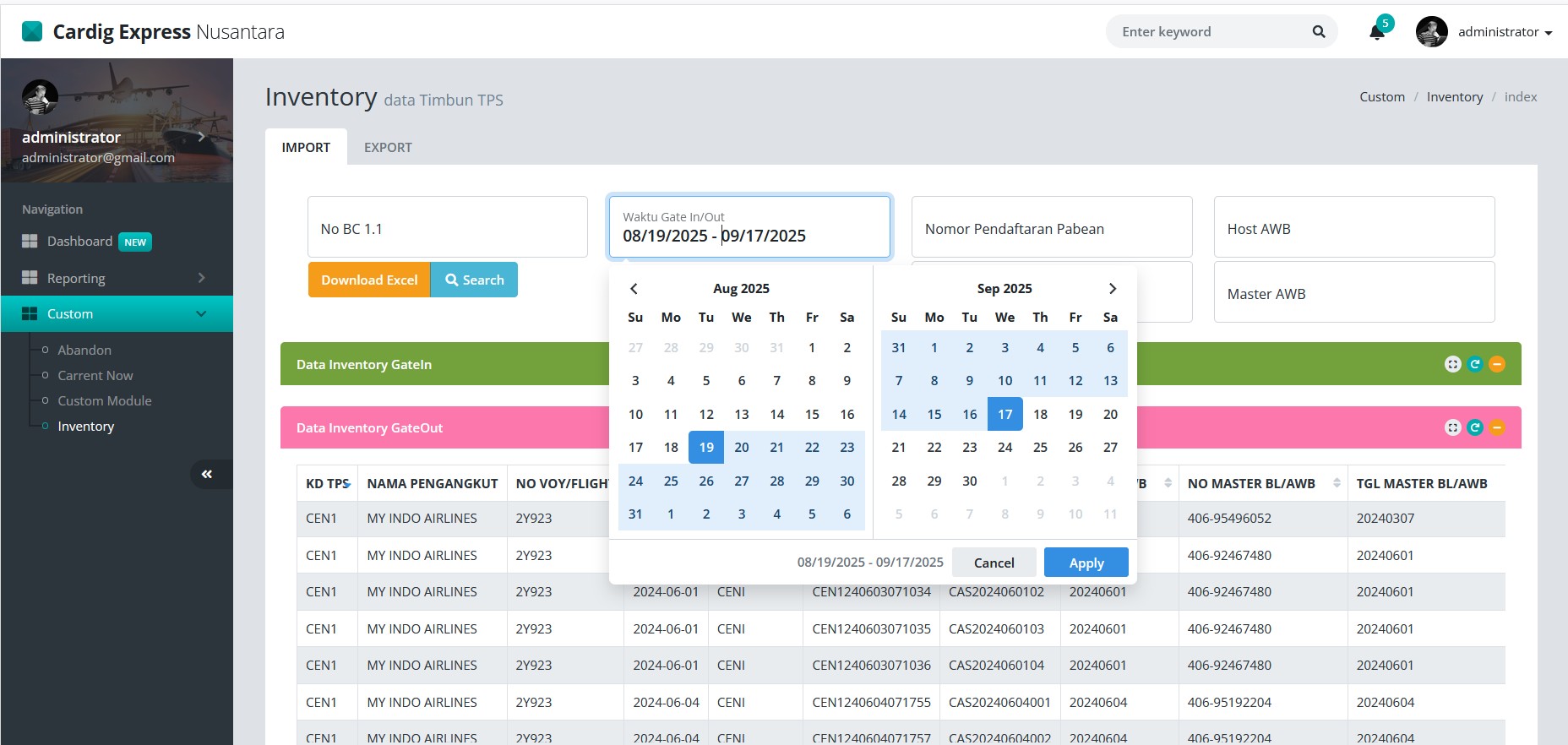Minimize the Data Inventory GateOut panel
Image resolution: width=1568 pixels, height=745 pixels.
1497,427
